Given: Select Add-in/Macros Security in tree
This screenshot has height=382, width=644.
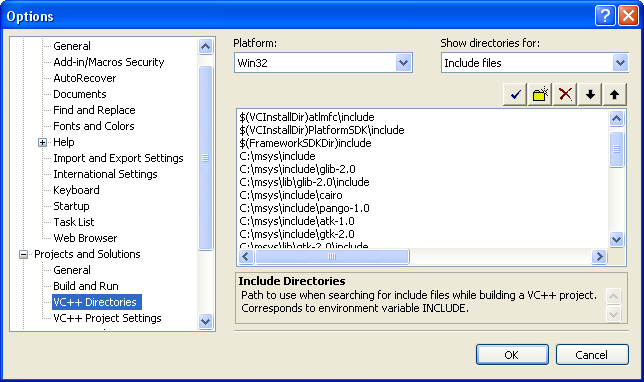Looking at the screenshot, I should pyautogui.click(x=109, y=62).
